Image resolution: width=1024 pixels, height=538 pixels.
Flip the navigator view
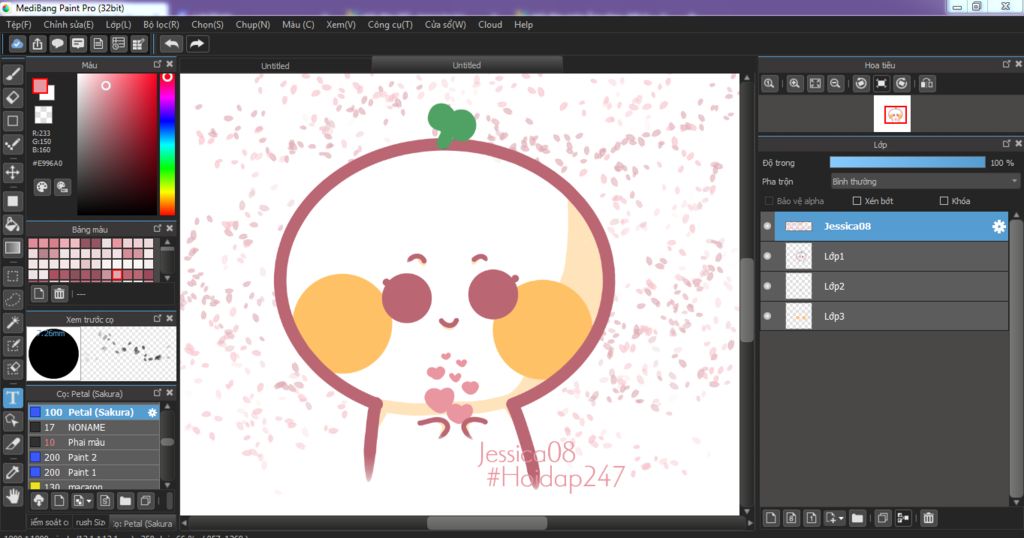coord(927,84)
